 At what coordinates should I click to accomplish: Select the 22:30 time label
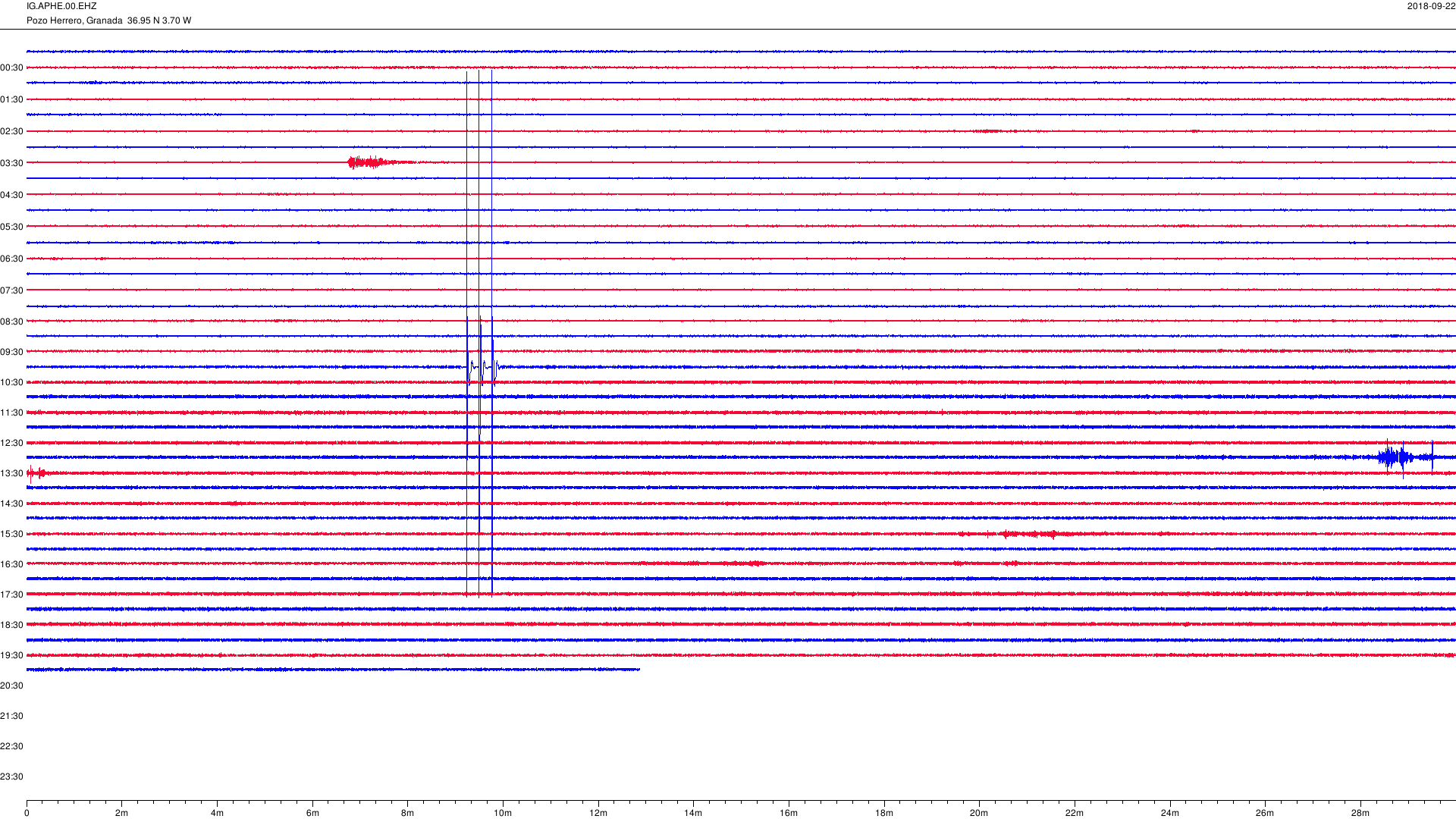point(11,747)
